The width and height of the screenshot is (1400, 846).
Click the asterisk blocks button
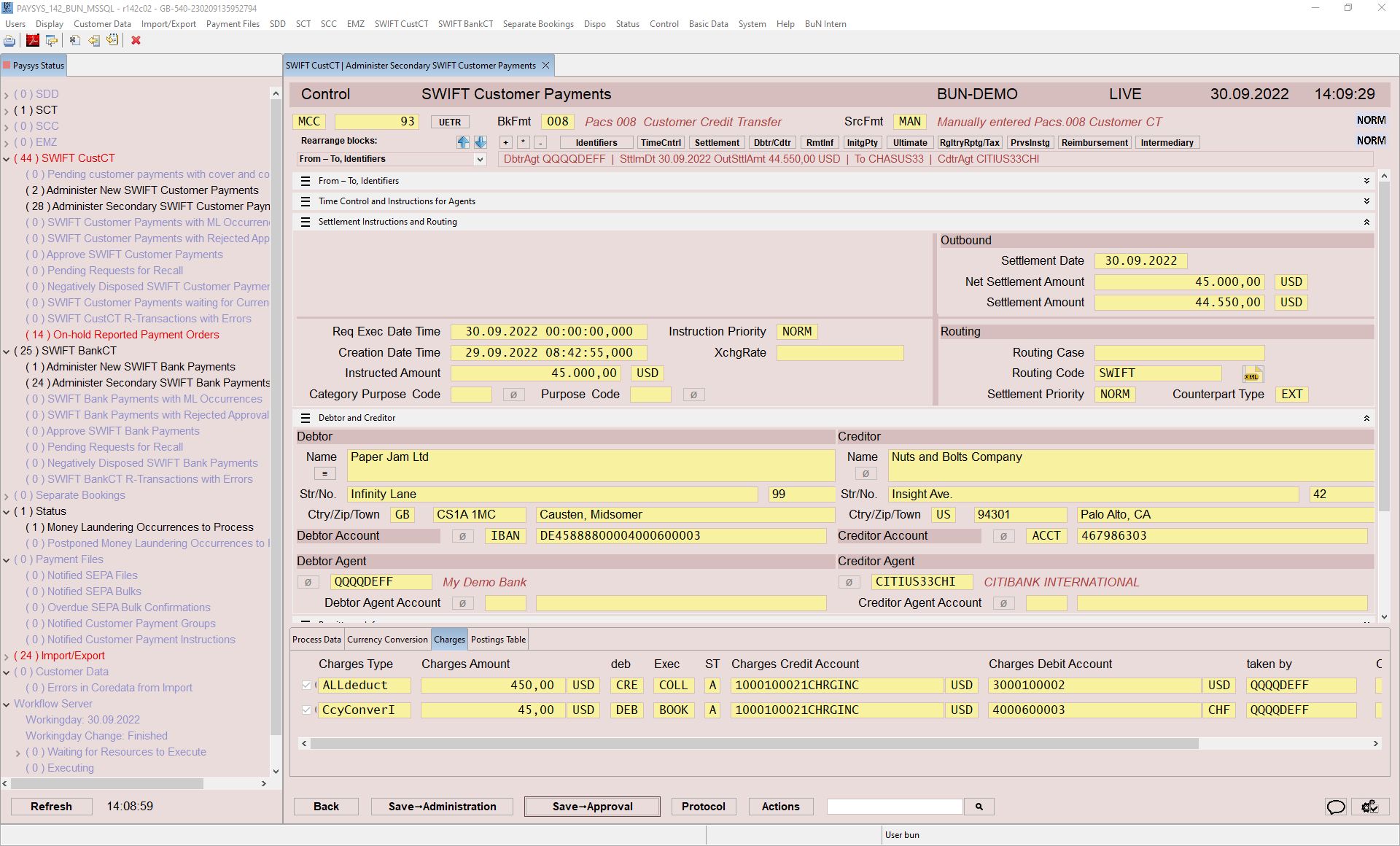point(523,143)
